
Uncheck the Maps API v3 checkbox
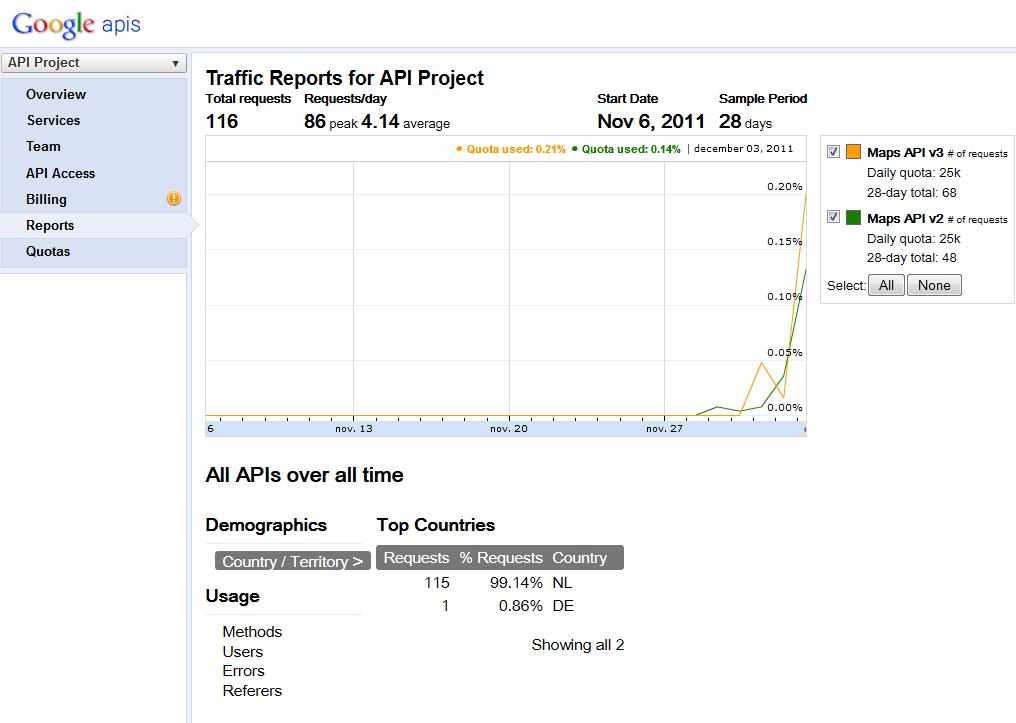pos(833,152)
